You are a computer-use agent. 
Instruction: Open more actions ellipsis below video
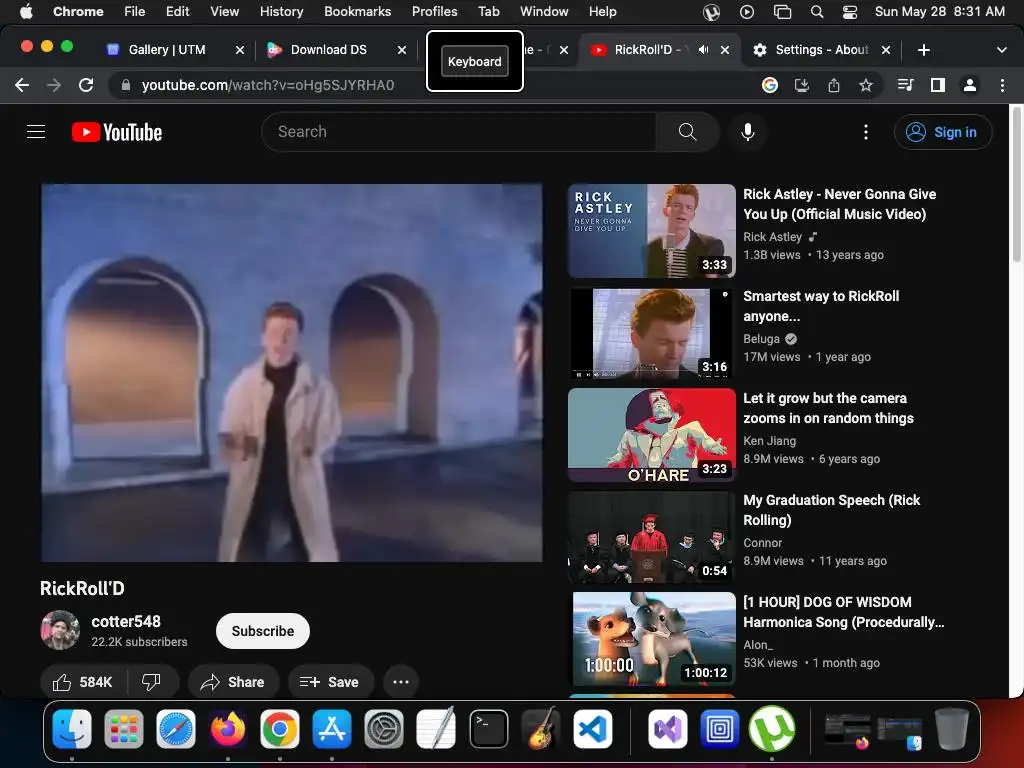point(401,682)
